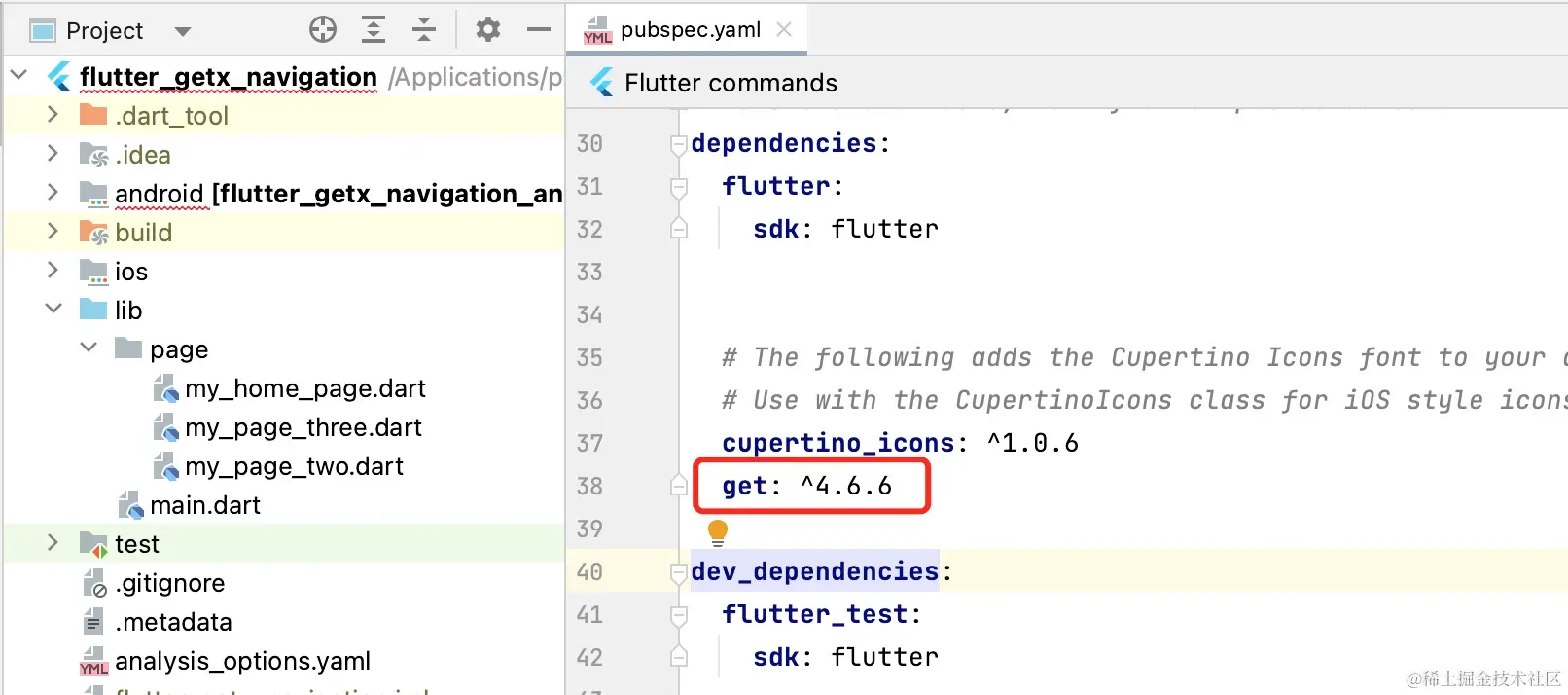Expand the .dart_tool folder
1568x695 pixels.
coord(53,115)
